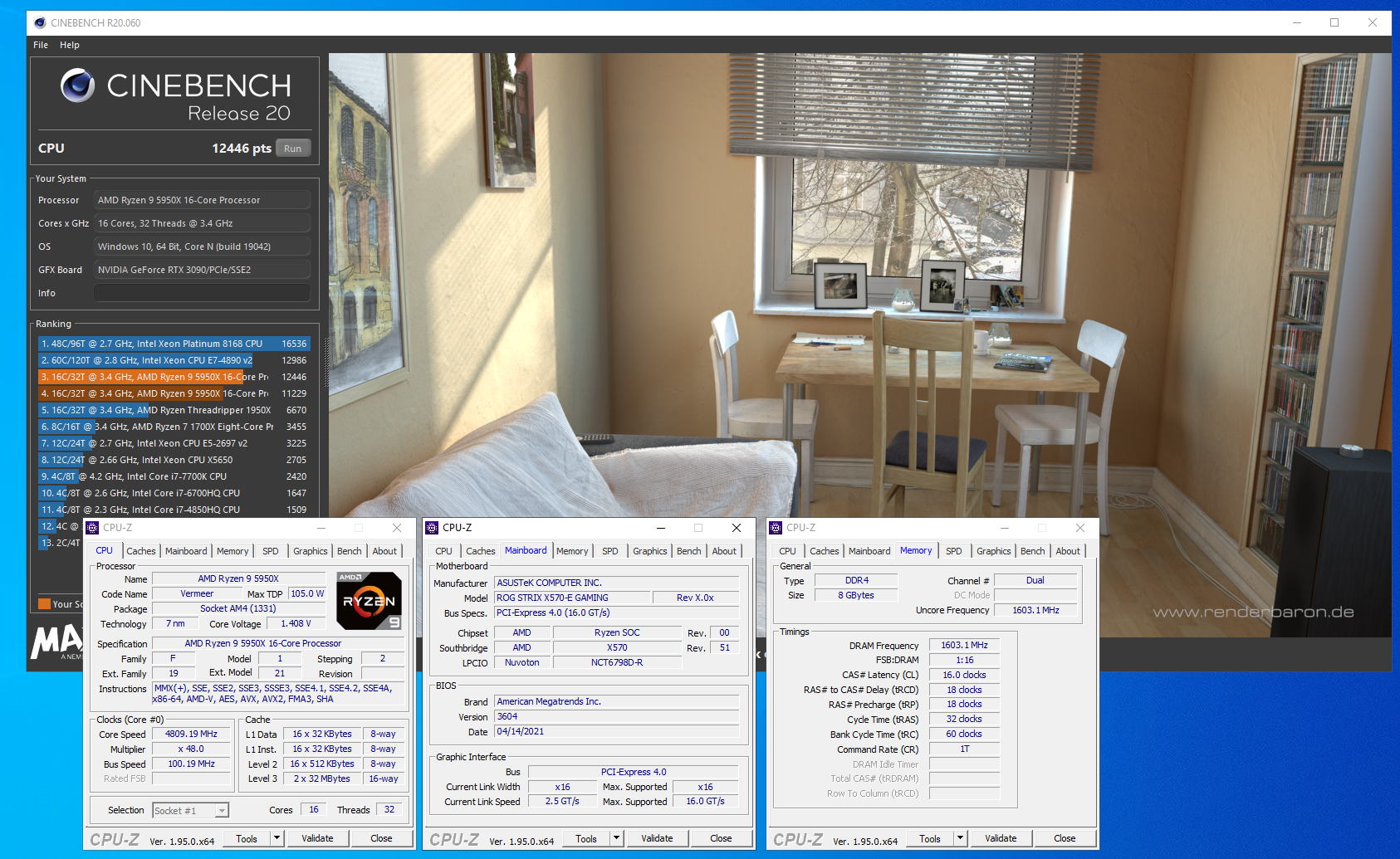
Task: Open the Help menu in Cinebench
Action: point(70,45)
